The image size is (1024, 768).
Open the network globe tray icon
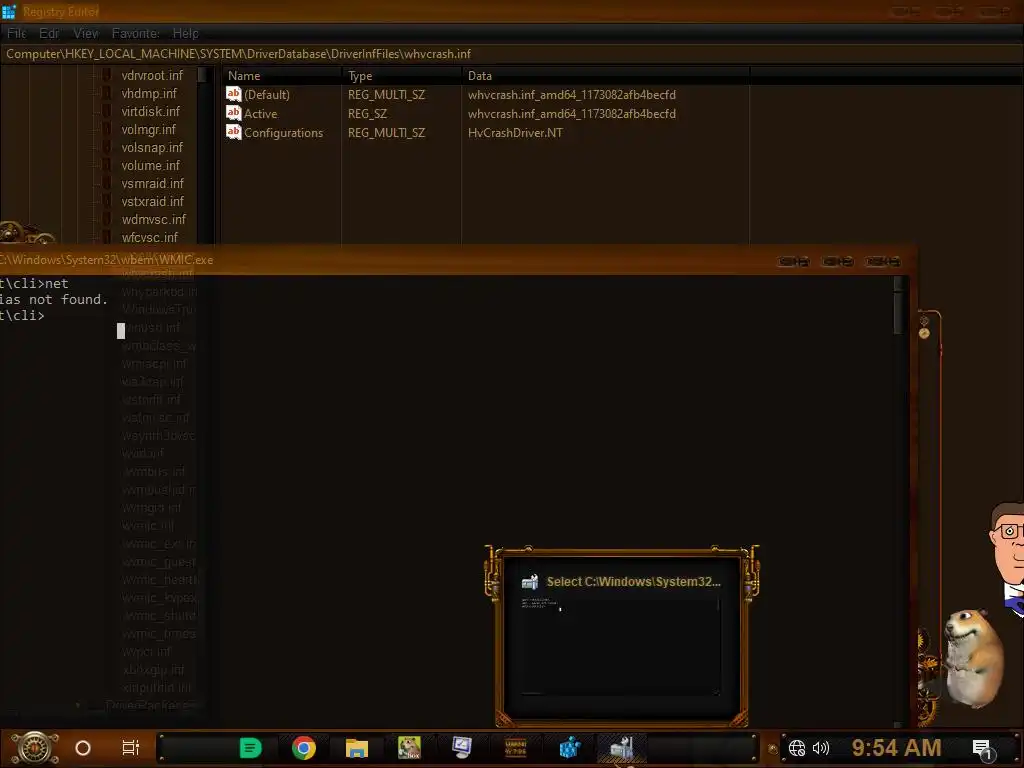[797, 748]
